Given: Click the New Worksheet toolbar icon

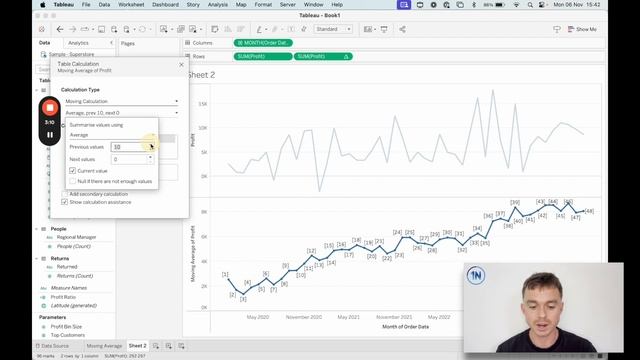Looking at the screenshot, I should coord(164,29).
